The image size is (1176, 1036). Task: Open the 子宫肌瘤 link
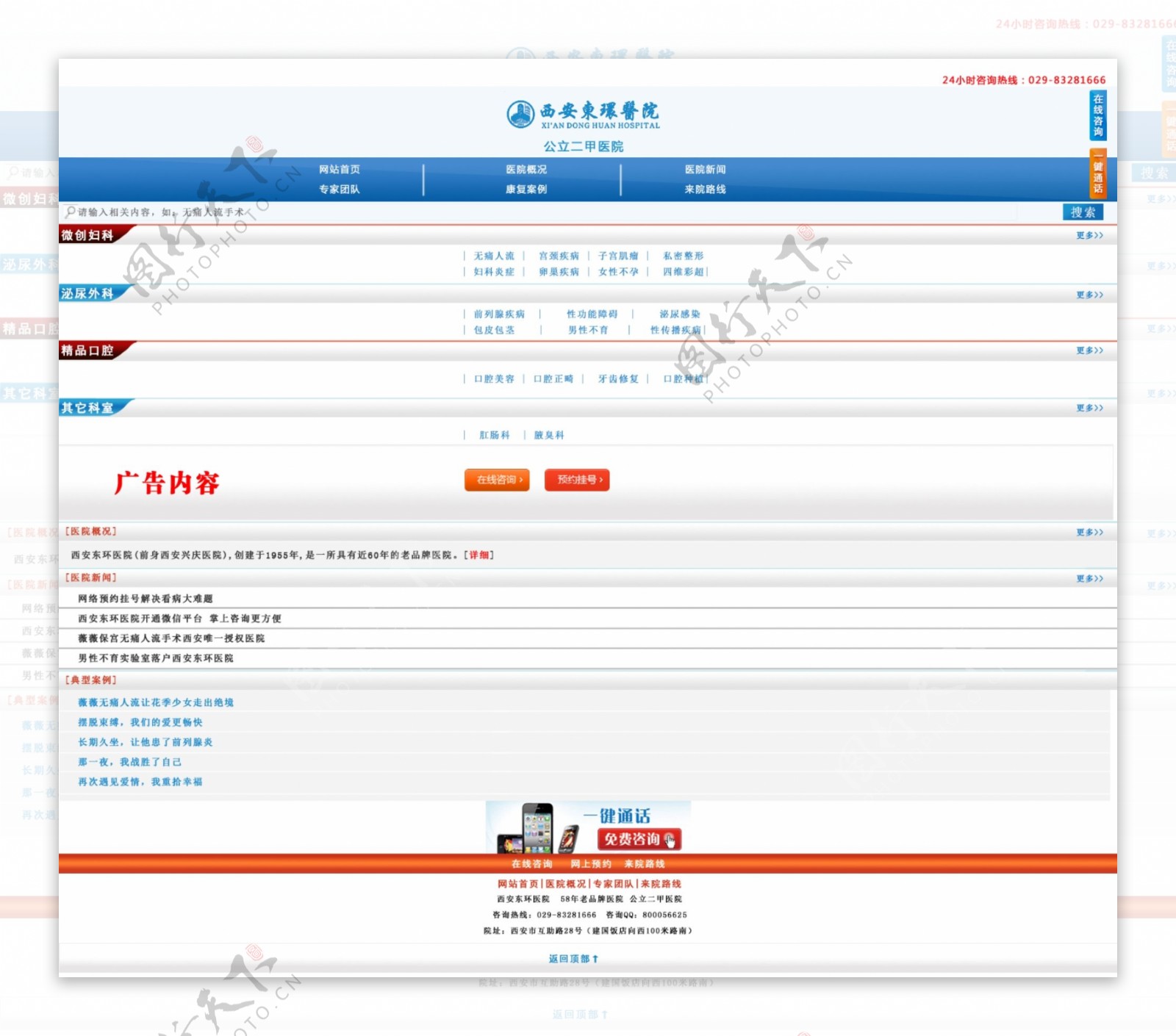point(618,256)
